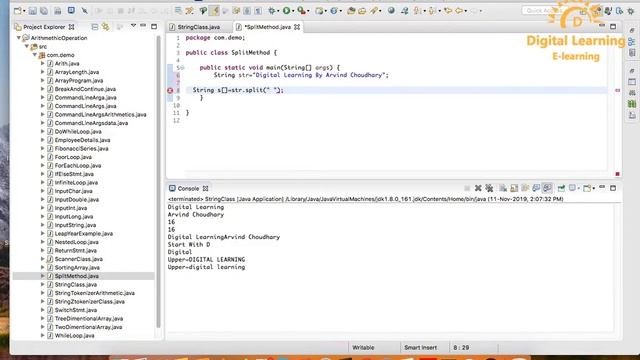Collapse the com.demo package node
The image size is (640, 360).
[35, 55]
